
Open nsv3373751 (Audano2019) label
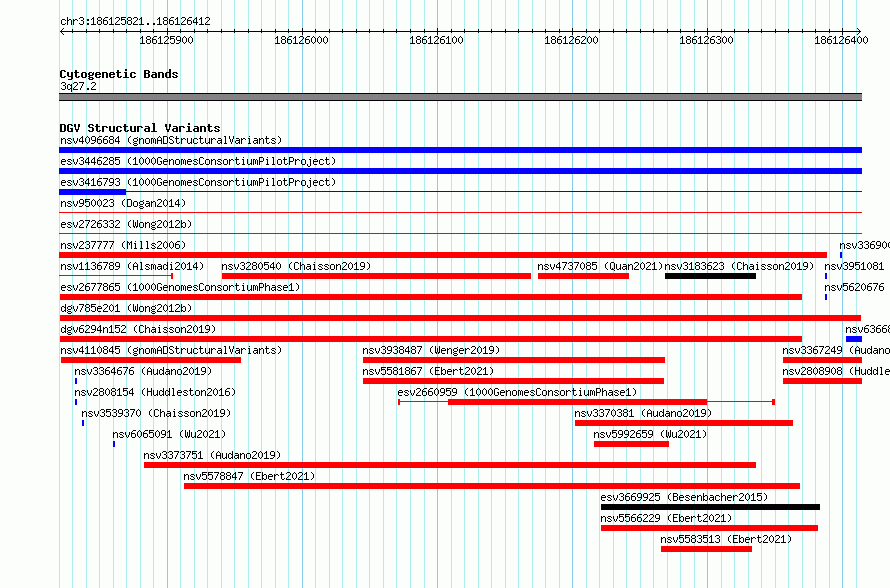[212, 455]
